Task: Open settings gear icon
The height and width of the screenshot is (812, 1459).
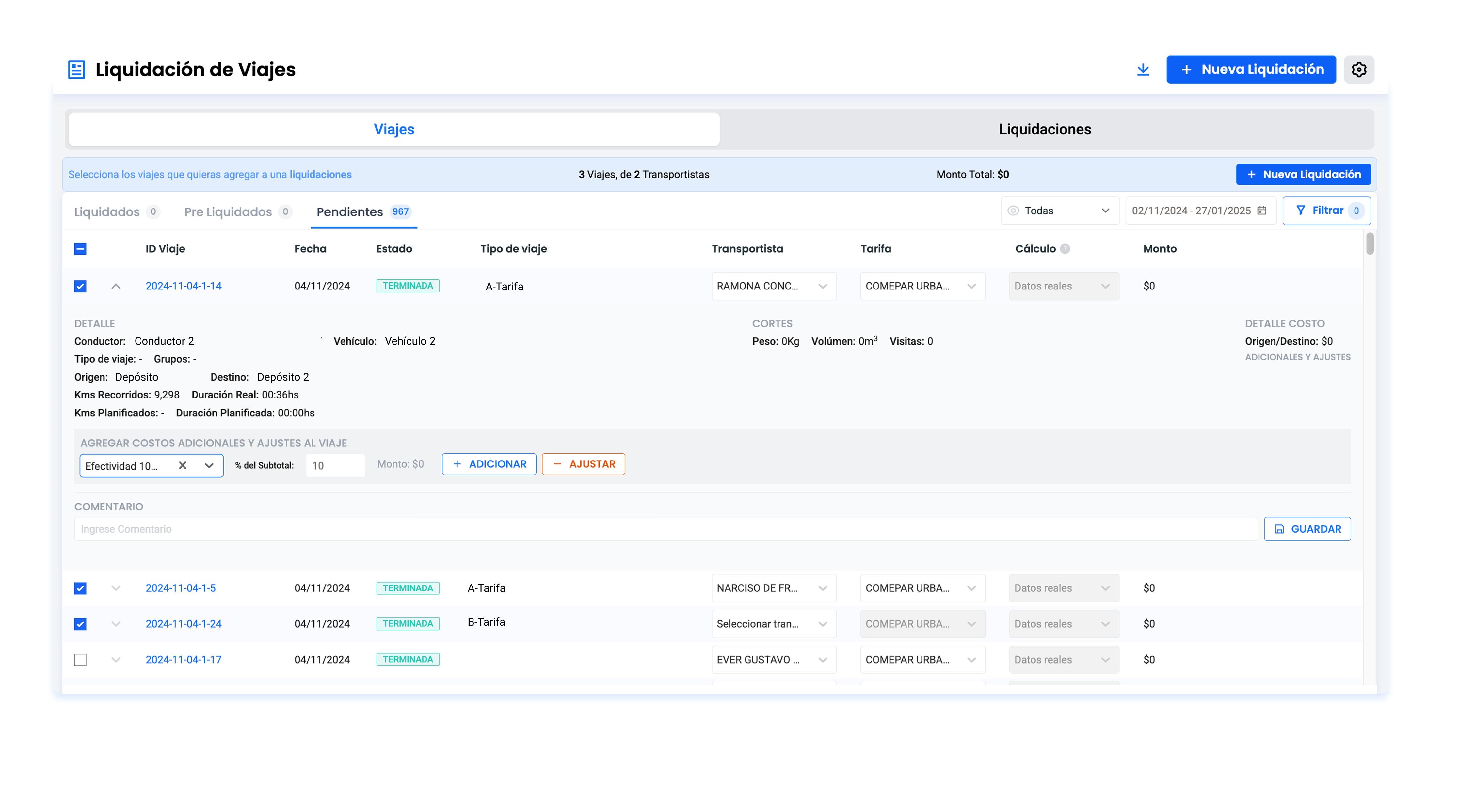Action: 1358,70
